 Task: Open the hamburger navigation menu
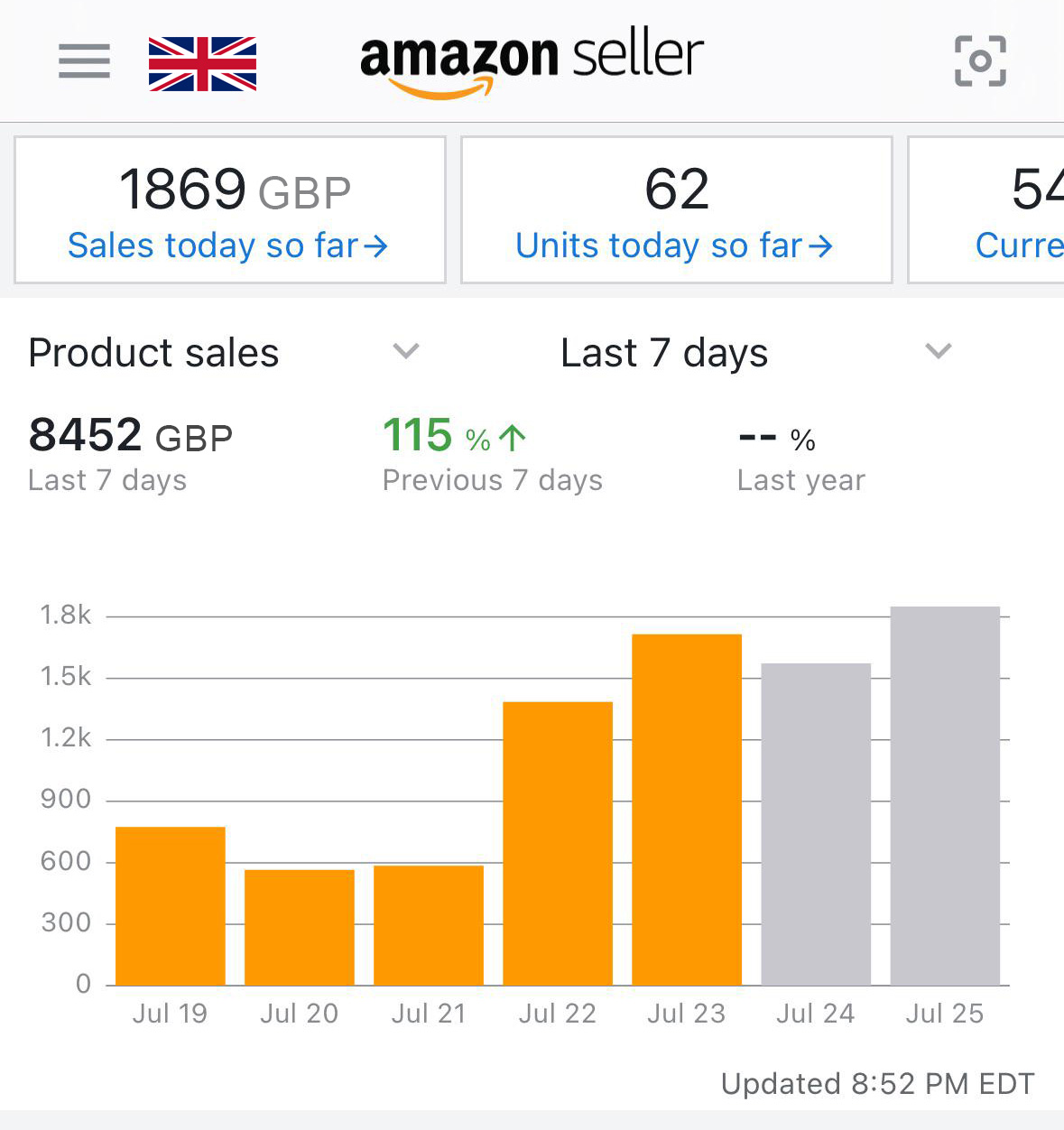pyautogui.click(x=84, y=61)
